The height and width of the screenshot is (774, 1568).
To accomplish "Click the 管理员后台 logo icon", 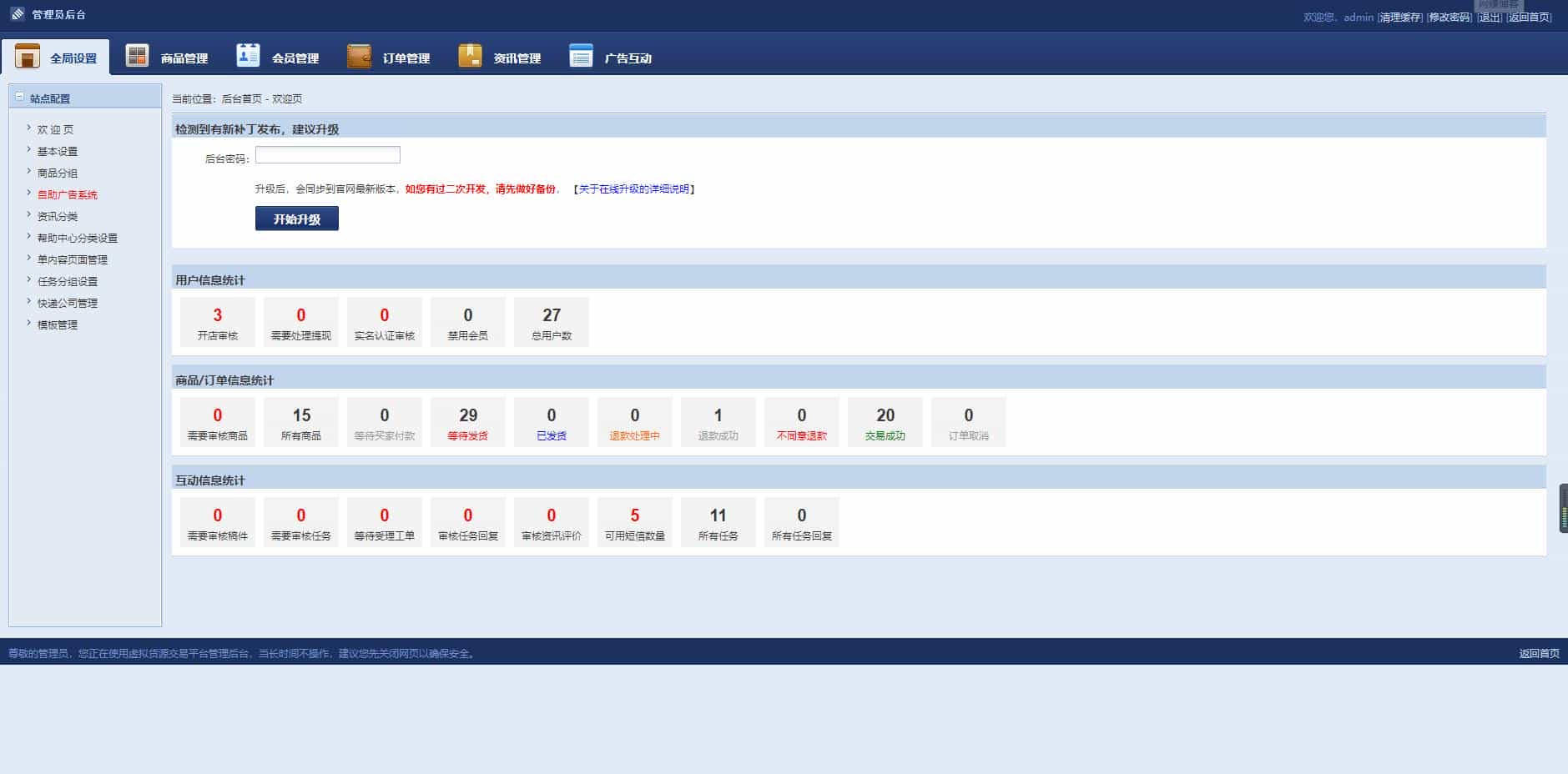I will pyautogui.click(x=18, y=14).
